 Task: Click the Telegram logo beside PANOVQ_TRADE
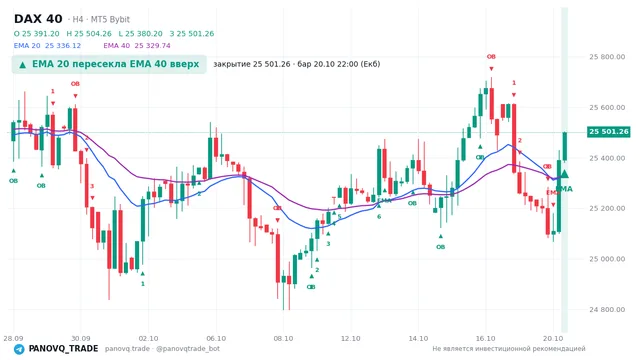coord(19,349)
